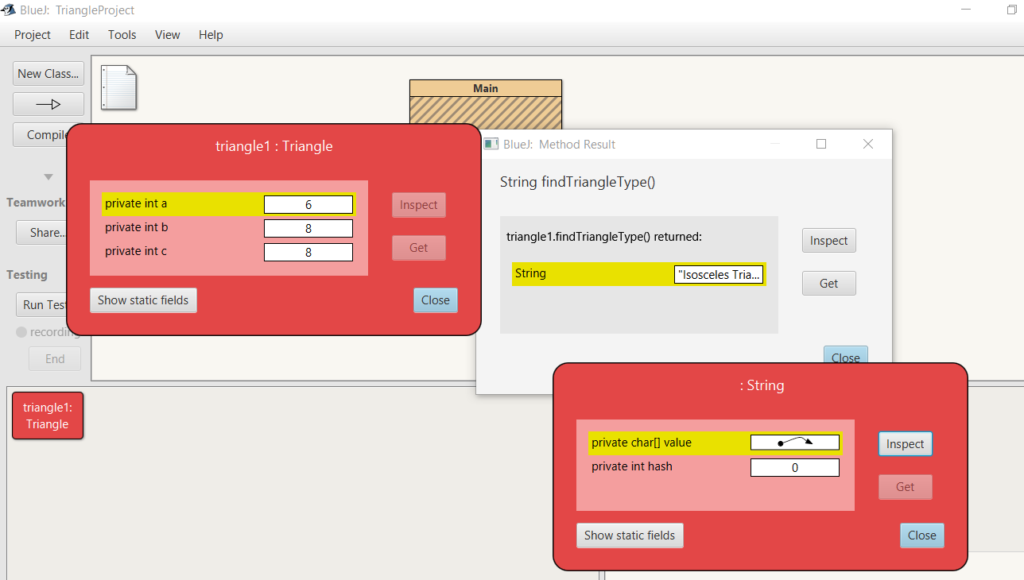This screenshot has width=1024, height=580.
Task: Collapse the sidebar using the small triangle
Action: click(47, 178)
